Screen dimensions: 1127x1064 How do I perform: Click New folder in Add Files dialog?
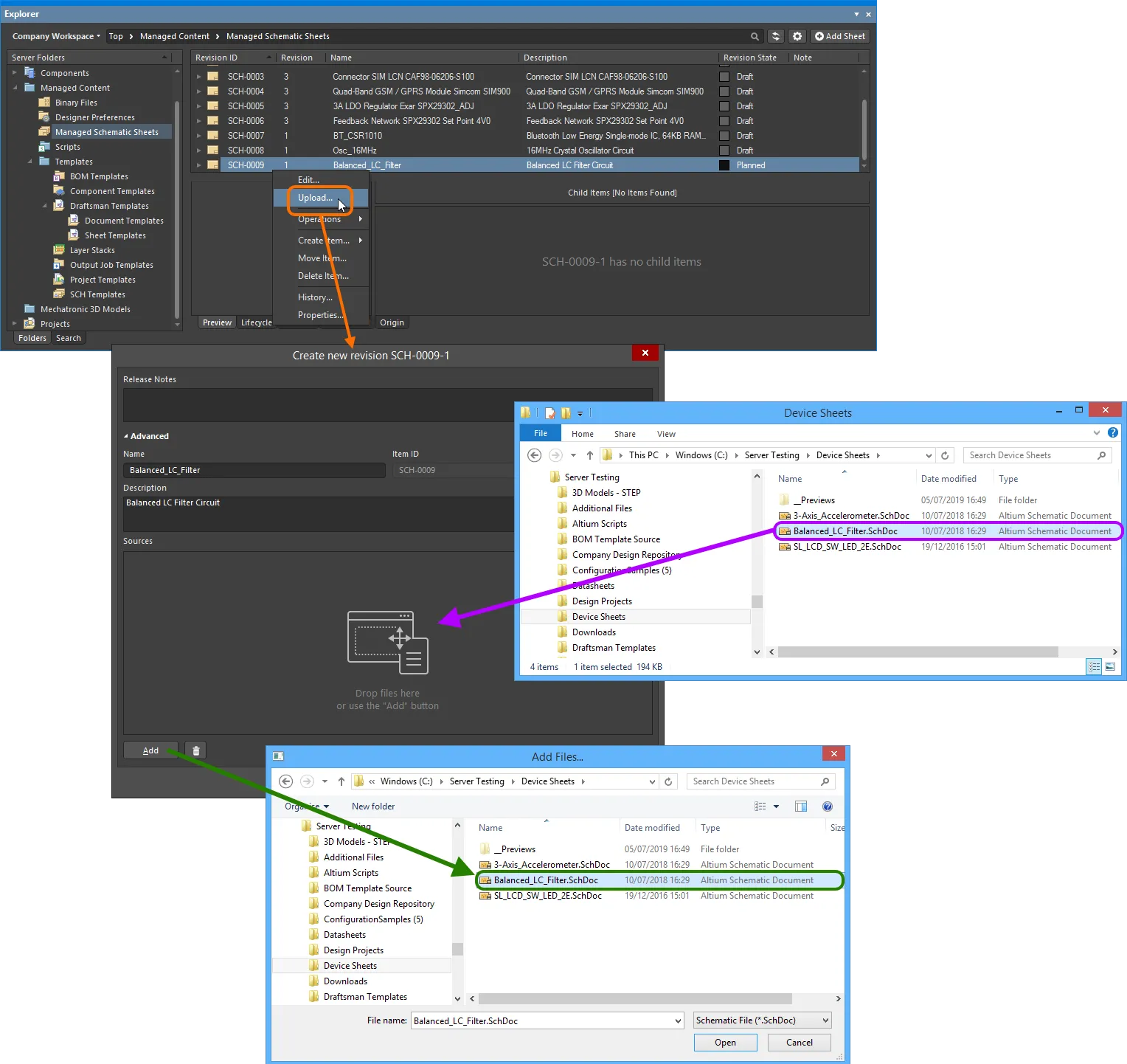[x=373, y=806]
